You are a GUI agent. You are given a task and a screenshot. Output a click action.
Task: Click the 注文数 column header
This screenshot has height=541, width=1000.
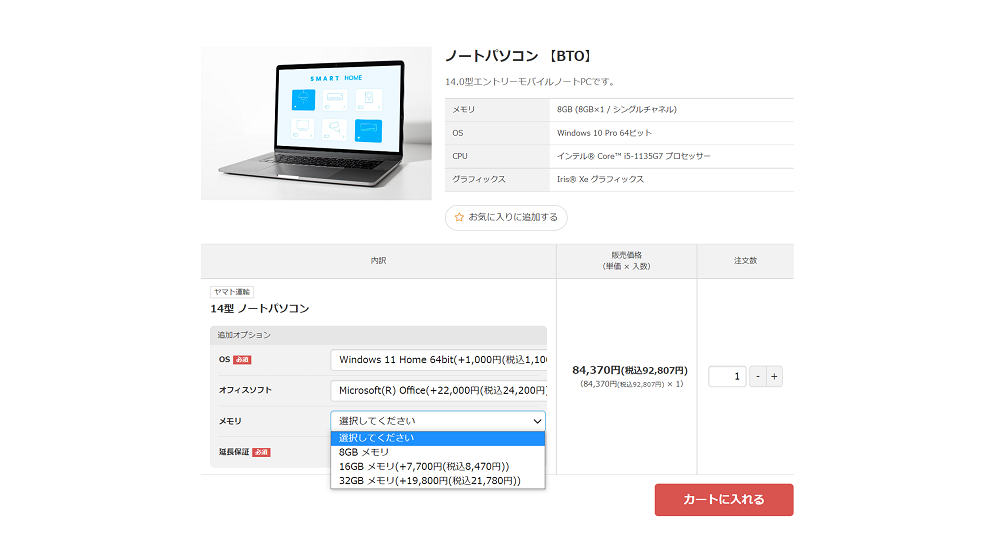(745, 261)
